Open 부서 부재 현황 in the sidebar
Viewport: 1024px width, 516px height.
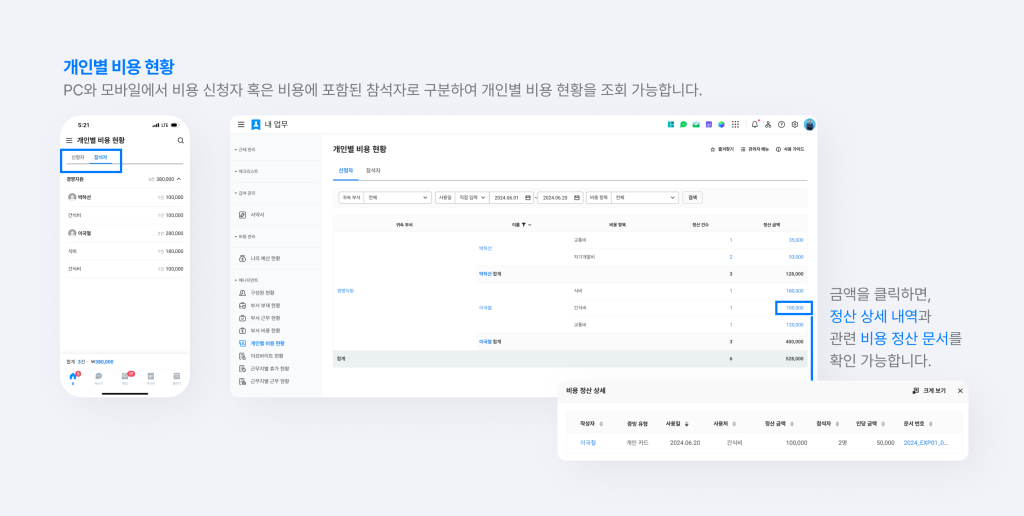259,306
